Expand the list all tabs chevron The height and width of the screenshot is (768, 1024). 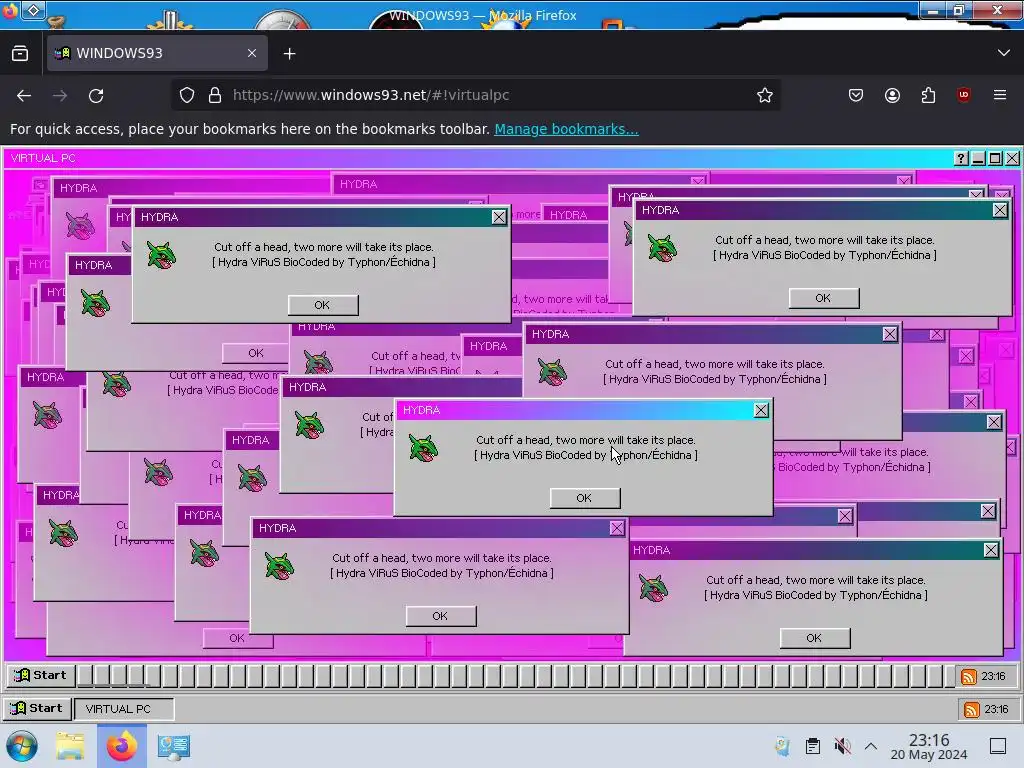1004,53
